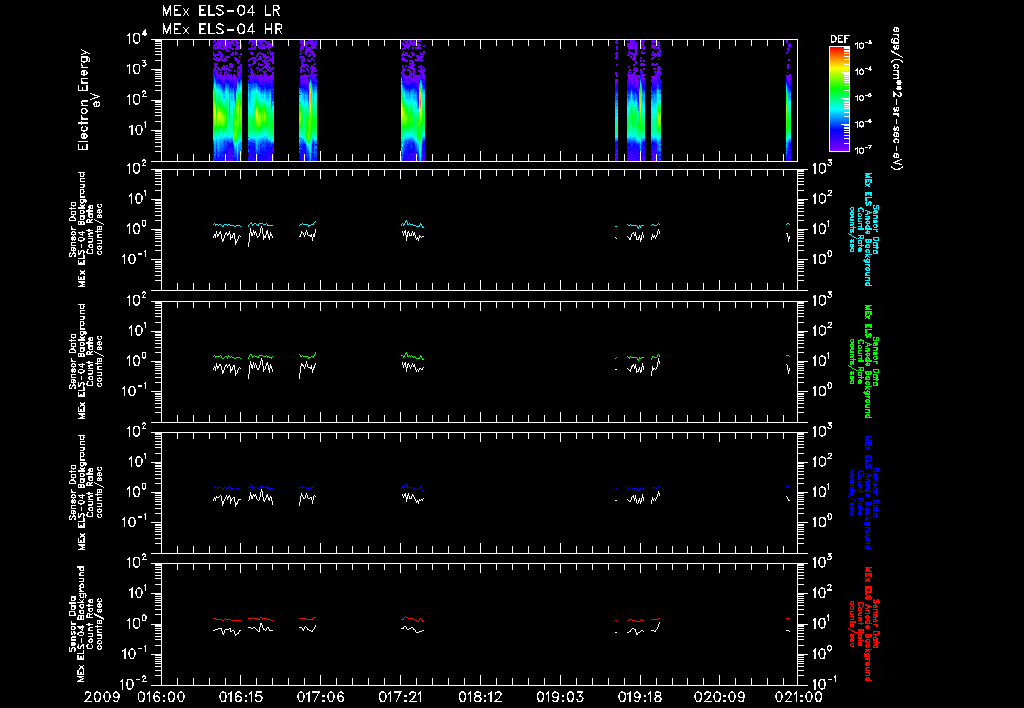Select the "016:00" time axis label

tap(161, 698)
